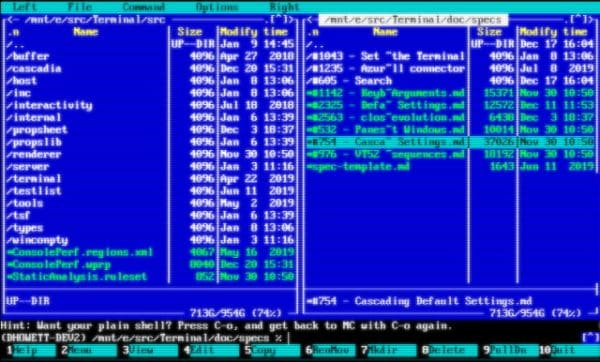This screenshot has width=600, height=362.
Task: Open the File menu
Action: pyautogui.click(x=80, y=7)
